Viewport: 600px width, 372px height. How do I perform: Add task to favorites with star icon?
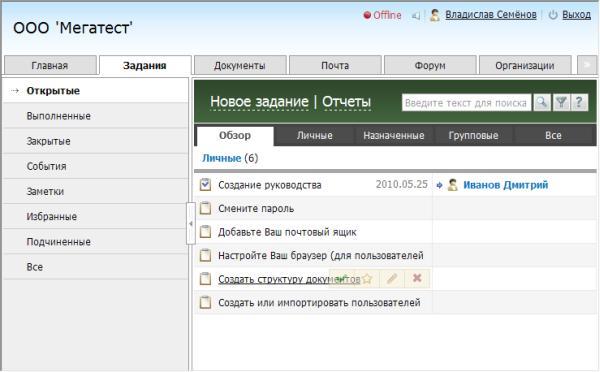coord(367,278)
